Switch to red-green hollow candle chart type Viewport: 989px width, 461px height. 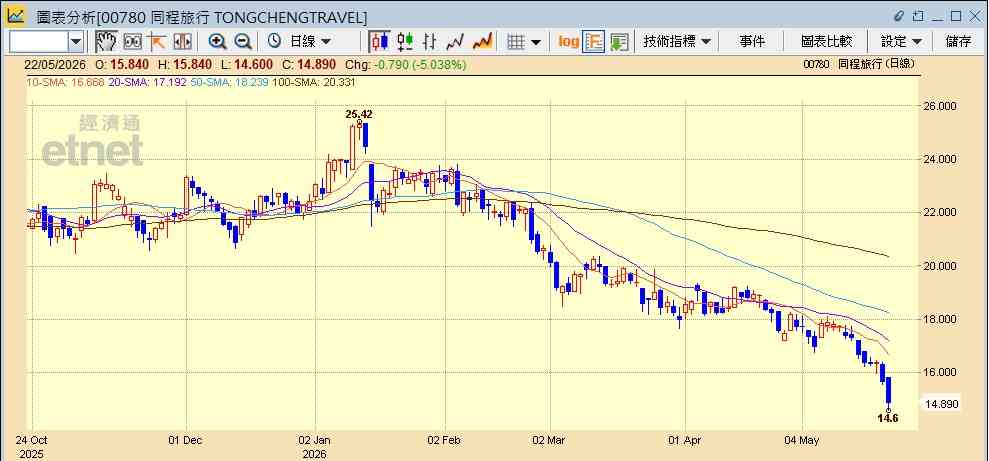point(405,42)
